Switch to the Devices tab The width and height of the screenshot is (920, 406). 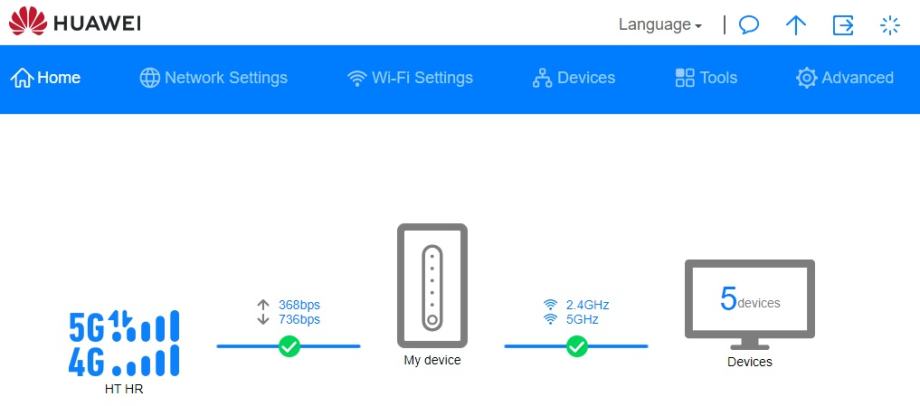574,78
